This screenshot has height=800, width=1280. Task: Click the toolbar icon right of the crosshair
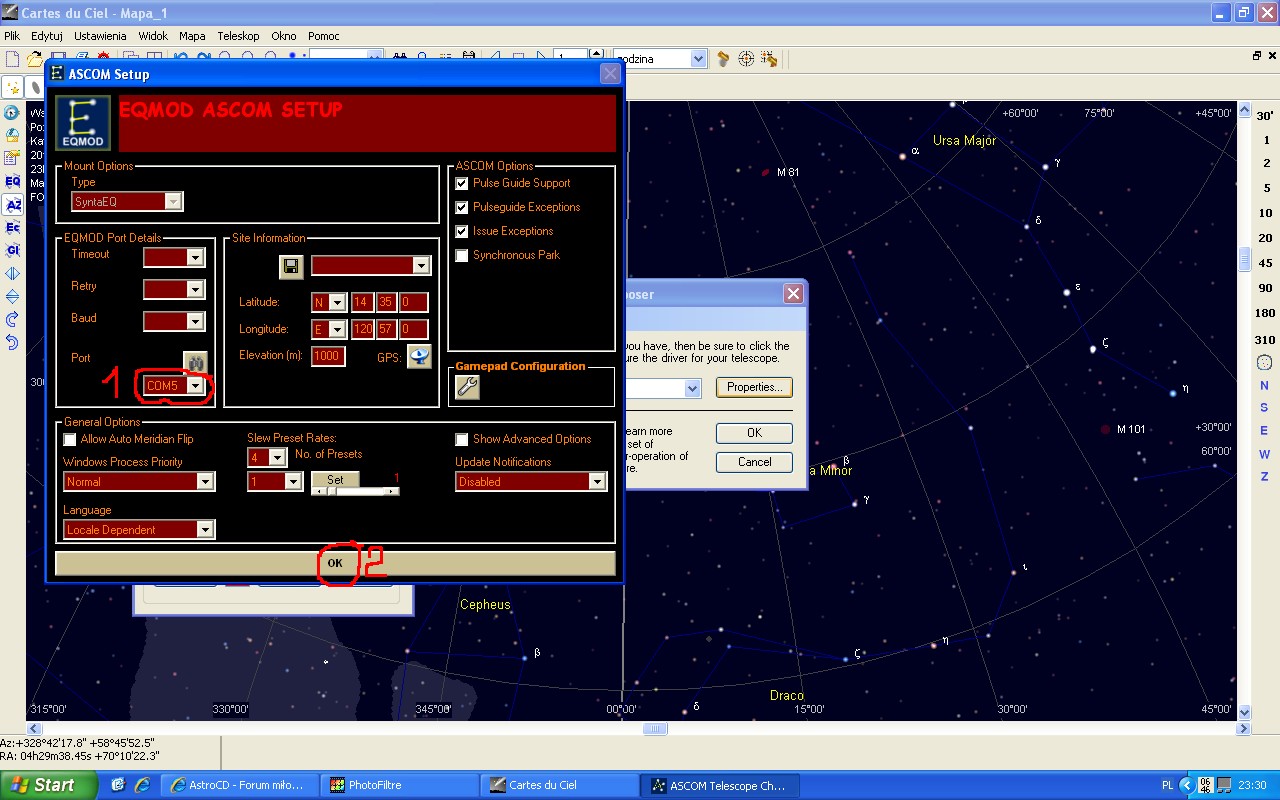pos(768,59)
